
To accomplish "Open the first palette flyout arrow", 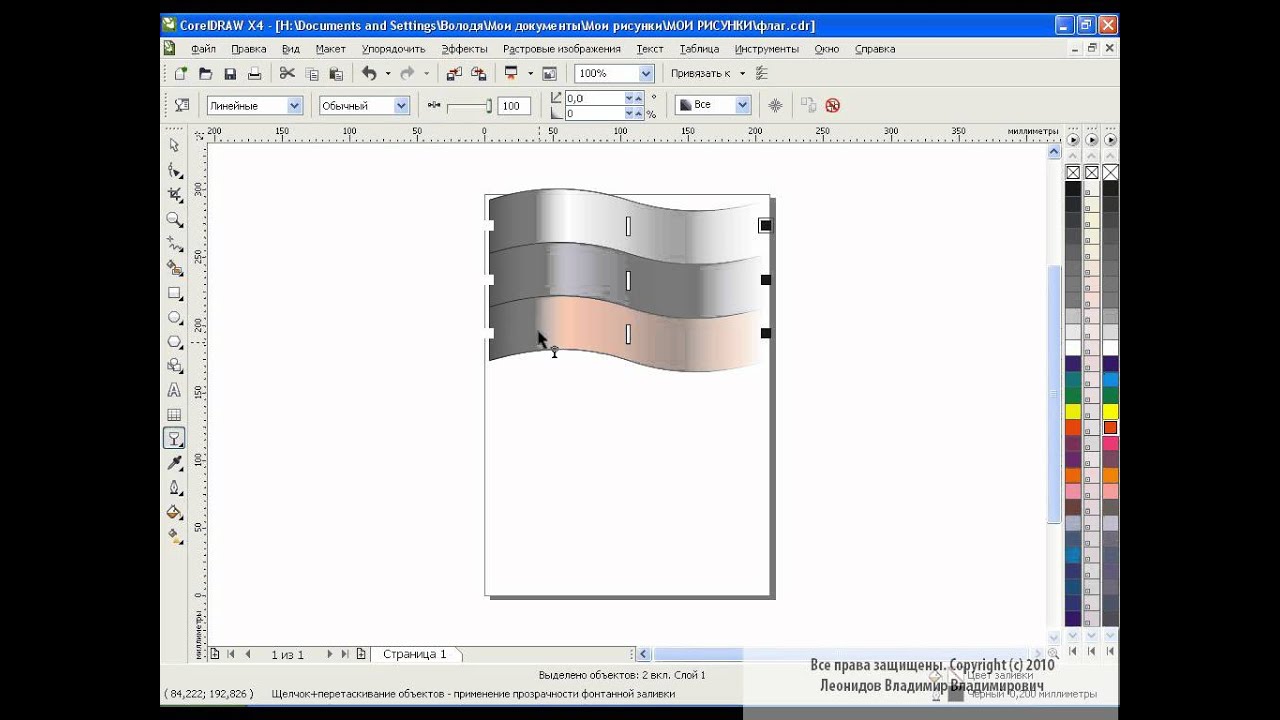I will [x=1073, y=140].
